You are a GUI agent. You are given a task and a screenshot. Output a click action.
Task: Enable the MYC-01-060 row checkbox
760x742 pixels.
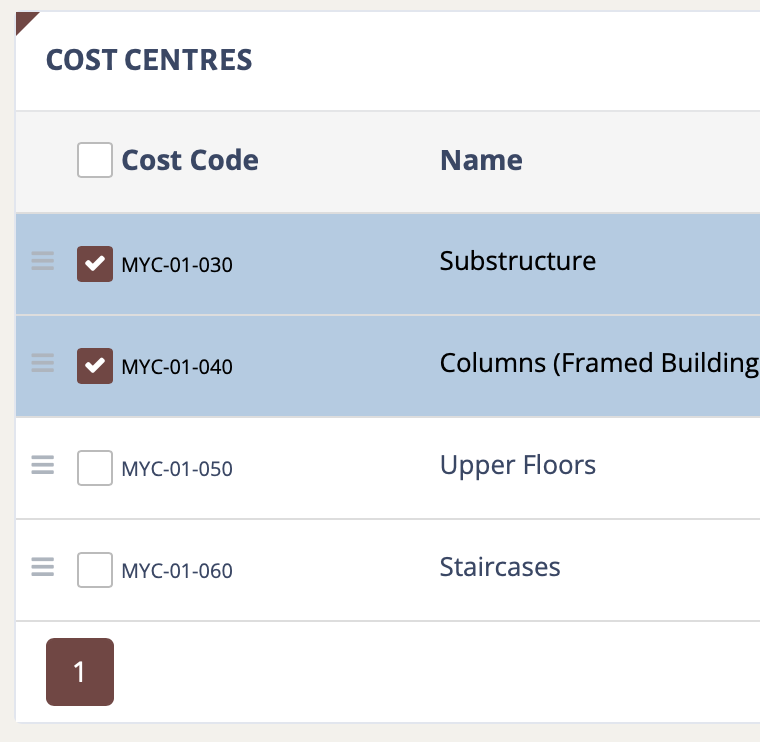[x=95, y=570]
